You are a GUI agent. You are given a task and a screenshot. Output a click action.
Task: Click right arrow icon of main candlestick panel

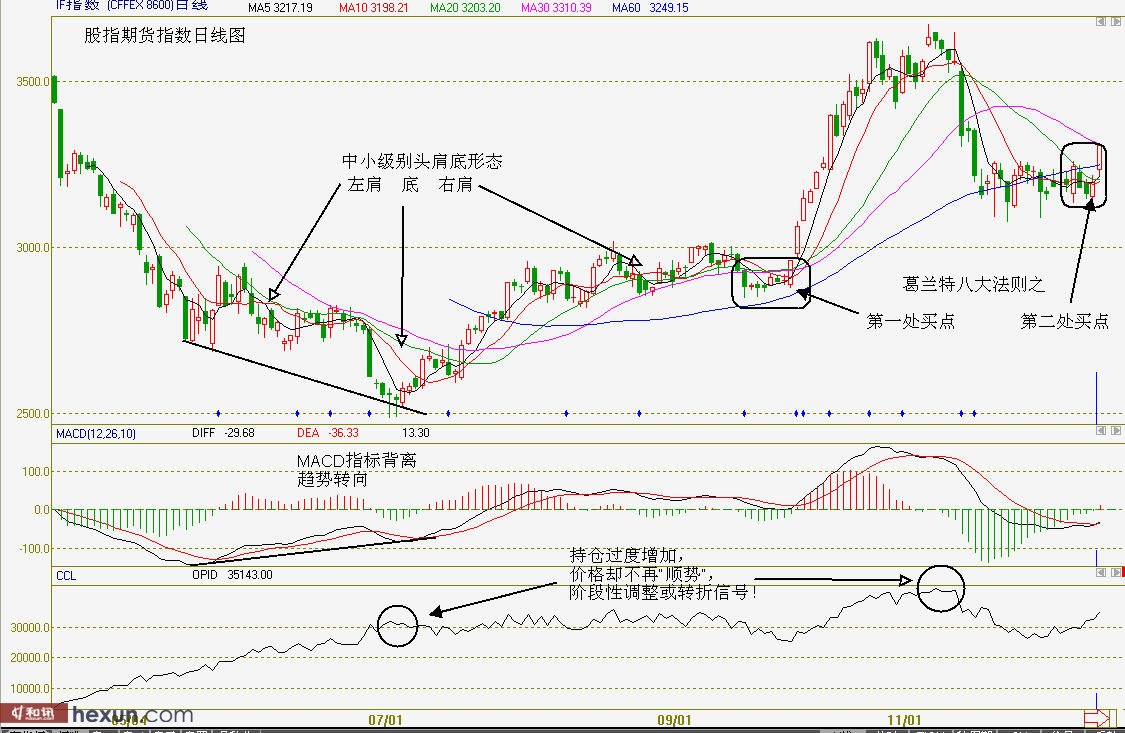(1116, 22)
